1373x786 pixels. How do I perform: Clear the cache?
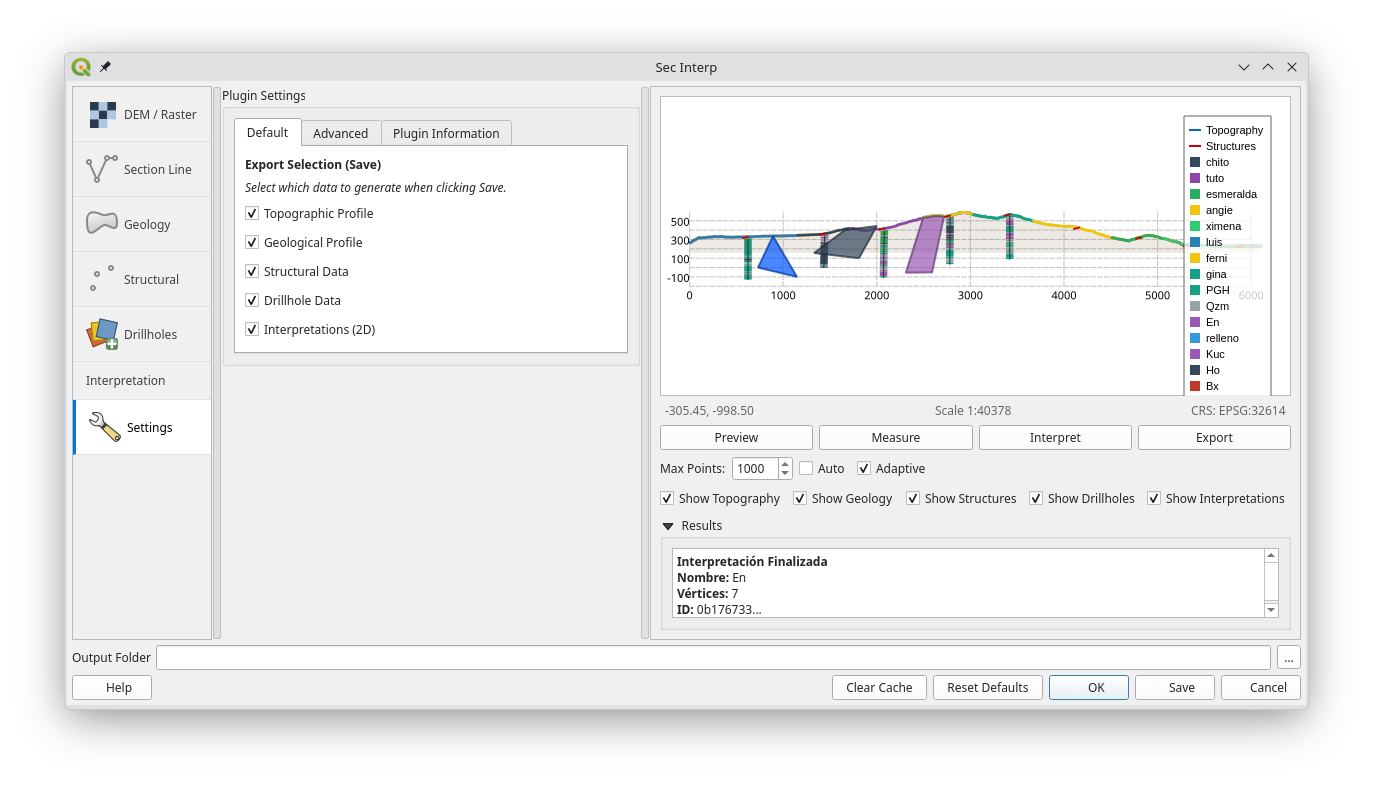tap(878, 687)
